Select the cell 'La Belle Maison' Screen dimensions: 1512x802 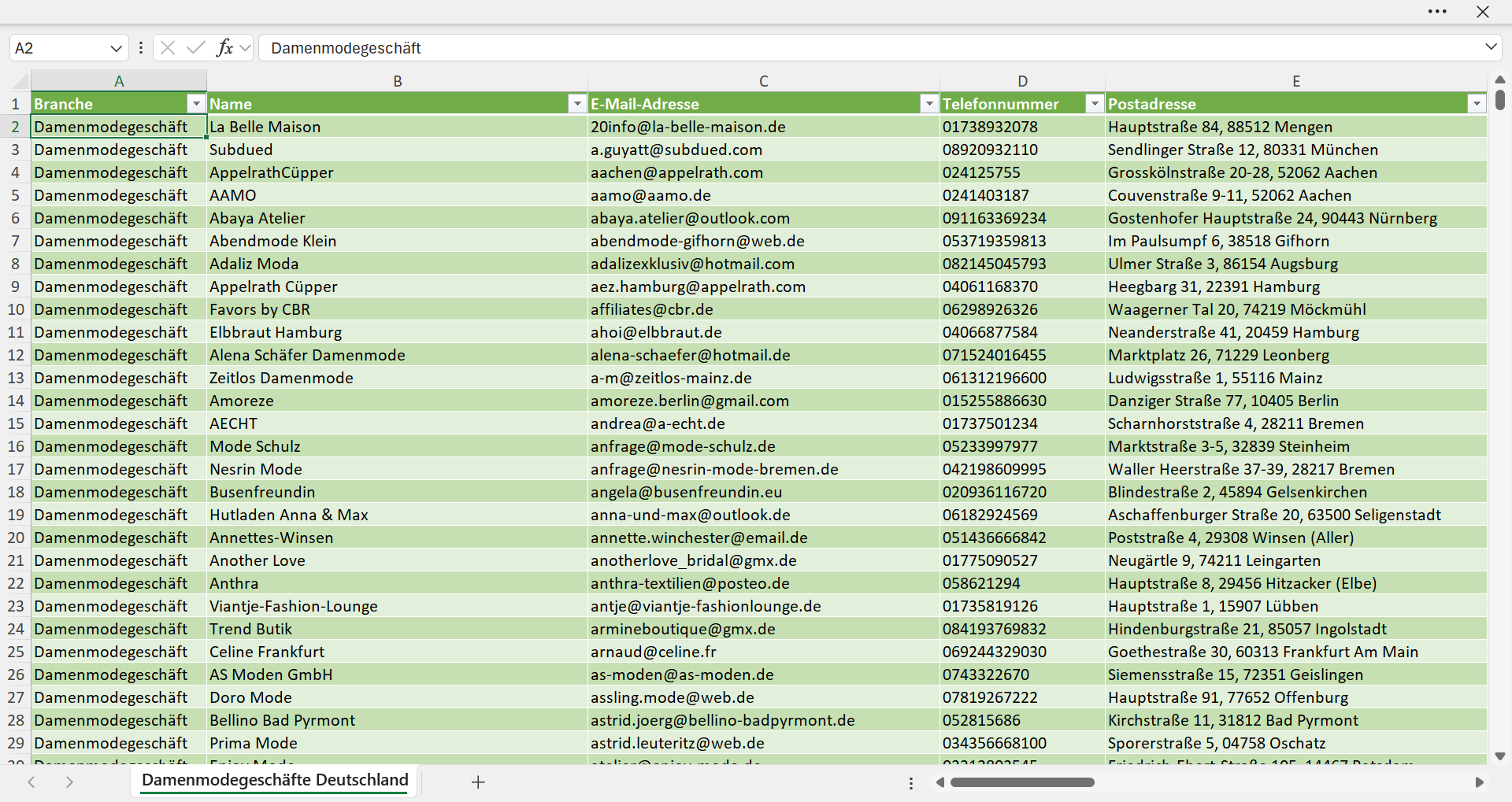397,127
